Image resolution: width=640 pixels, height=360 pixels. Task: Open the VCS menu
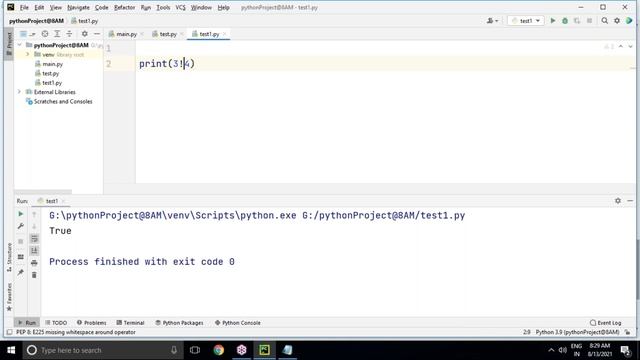click(180, 7)
